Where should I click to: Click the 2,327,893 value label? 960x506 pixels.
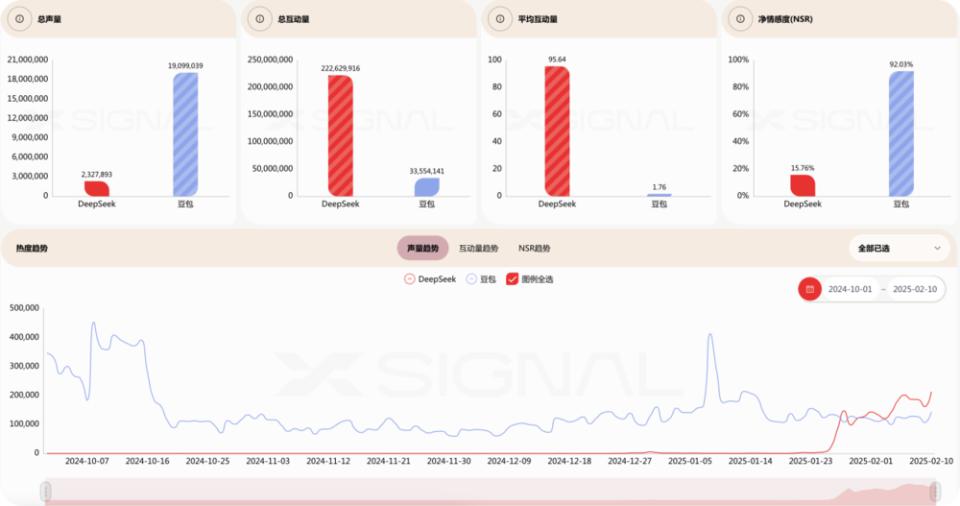97,175
